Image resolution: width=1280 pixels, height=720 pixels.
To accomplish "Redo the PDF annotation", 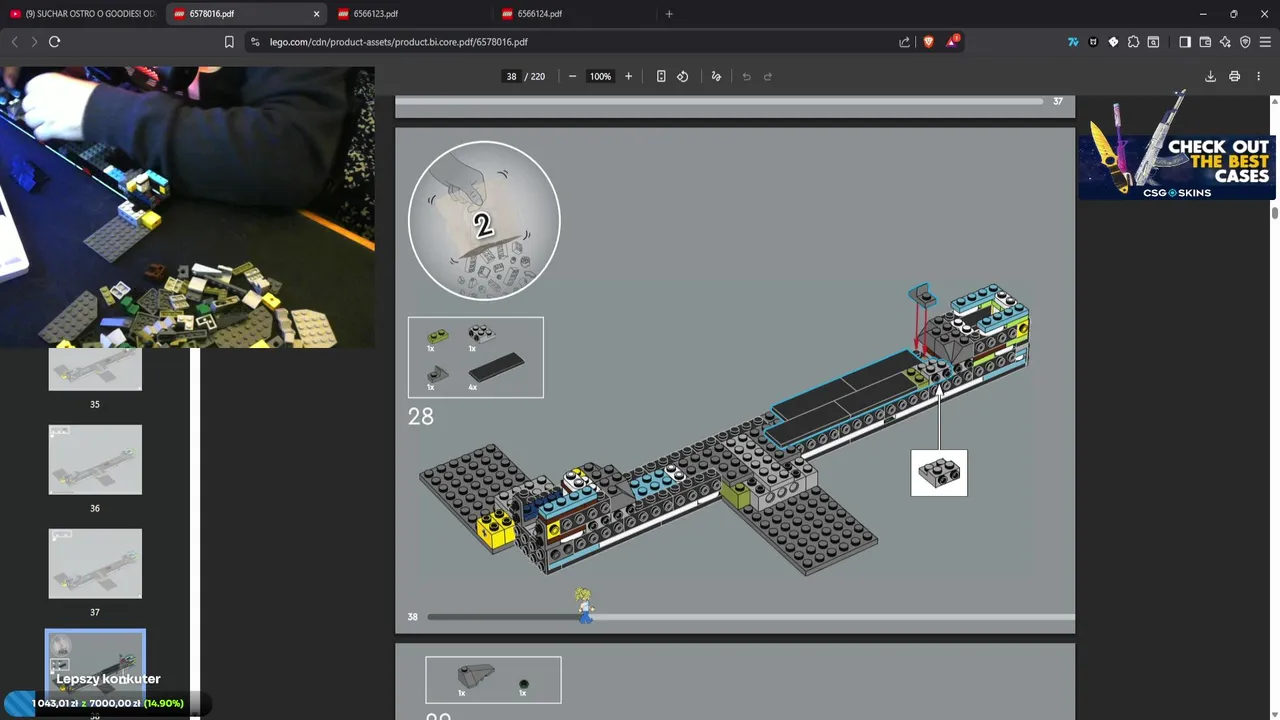I will [768, 76].
